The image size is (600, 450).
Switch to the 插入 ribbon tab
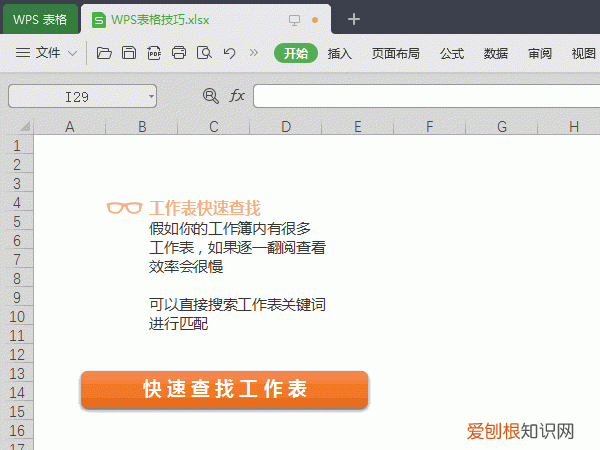tap(339, 53)
